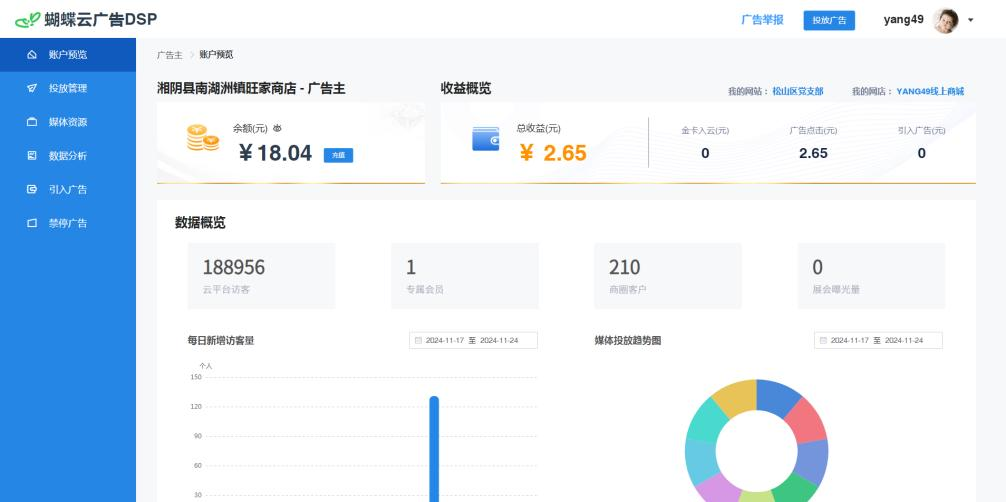The height and width of the screenshot is (502, 1006).
Task: Click the calendar icon in the 每日新增访客量 date picker
Action: tap(418, 340)
